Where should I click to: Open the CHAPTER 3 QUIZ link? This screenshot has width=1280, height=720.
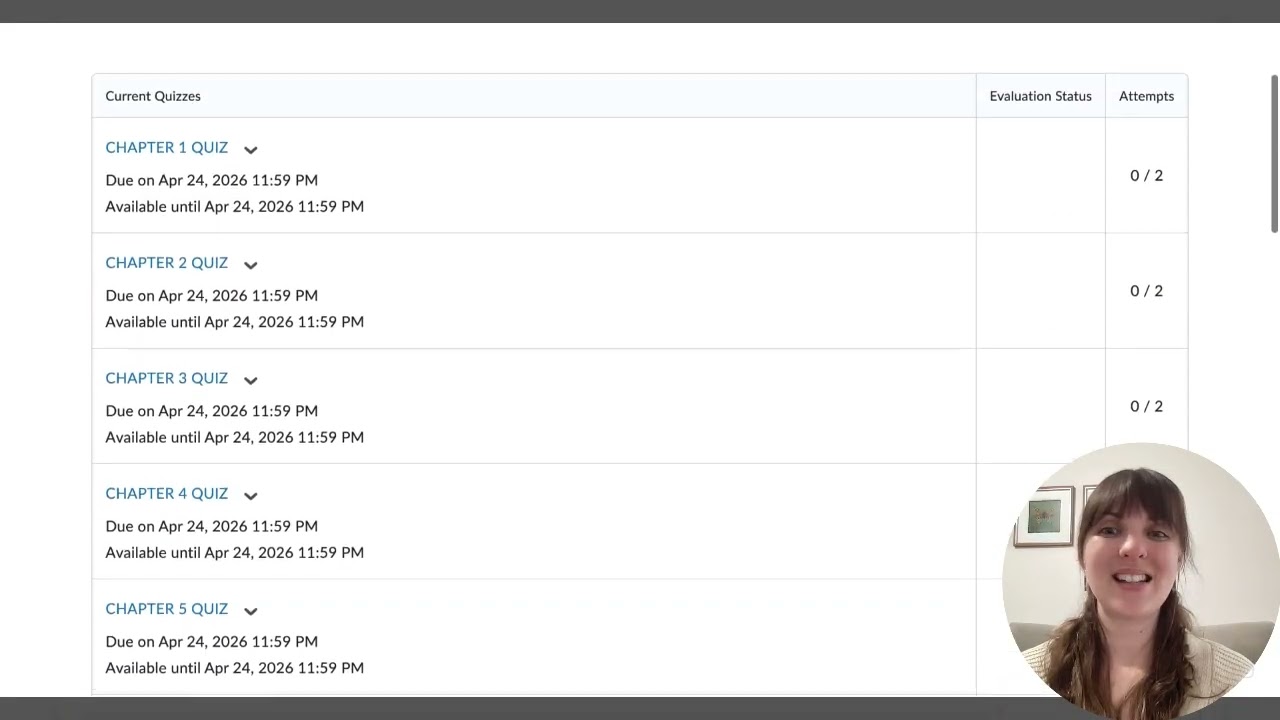(167, 378)
